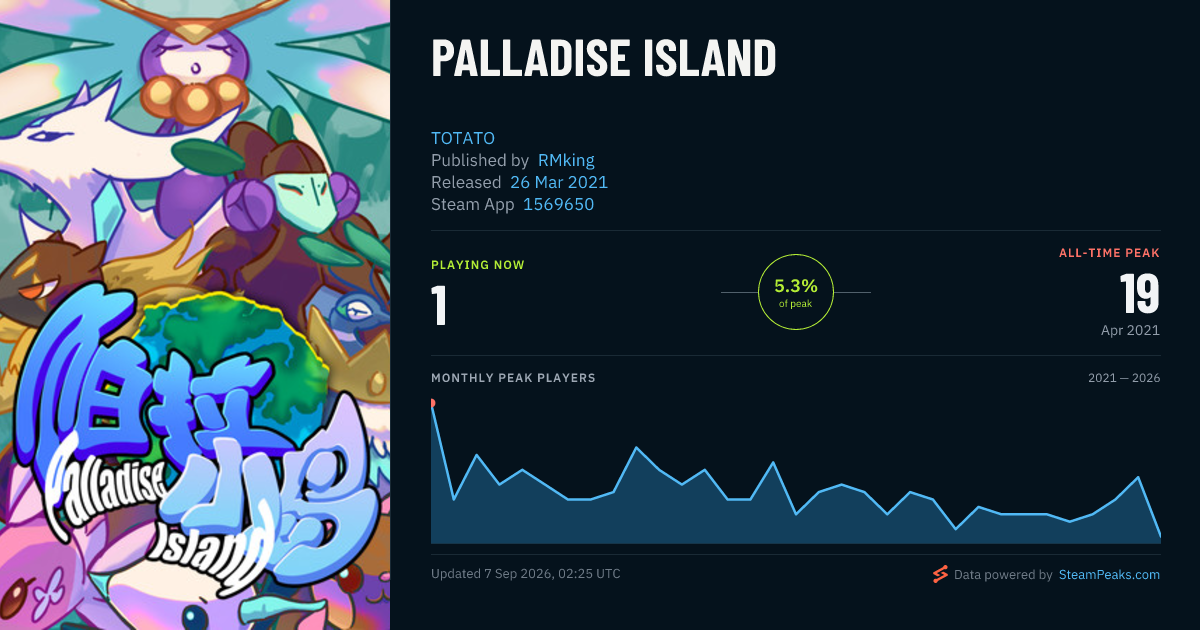Click the Palladise Island title heading
The width and height of the screenshot is (1200, 630).
603,60
